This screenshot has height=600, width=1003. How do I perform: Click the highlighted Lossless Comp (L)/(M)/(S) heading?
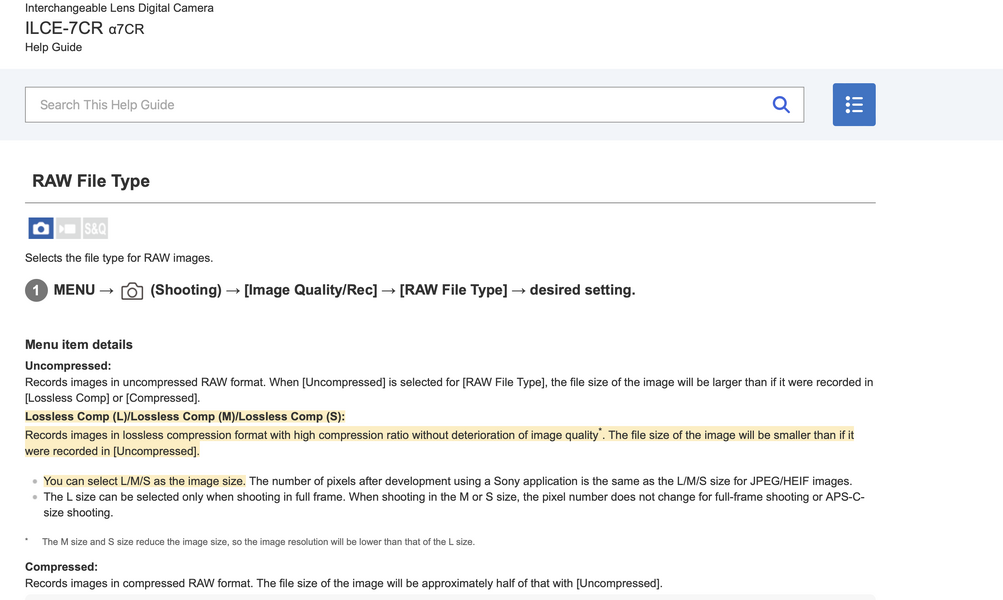pyautogui.click(x=185, y=417)
